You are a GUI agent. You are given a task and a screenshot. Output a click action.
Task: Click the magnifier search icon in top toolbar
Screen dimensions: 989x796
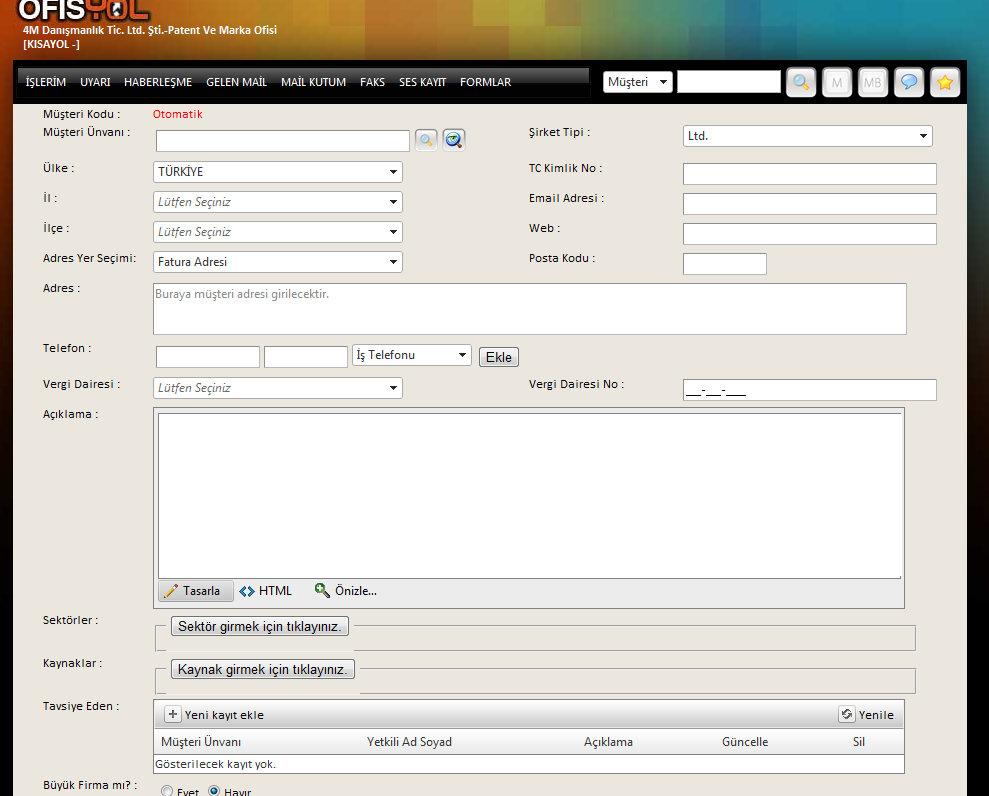tap(801, 82)
